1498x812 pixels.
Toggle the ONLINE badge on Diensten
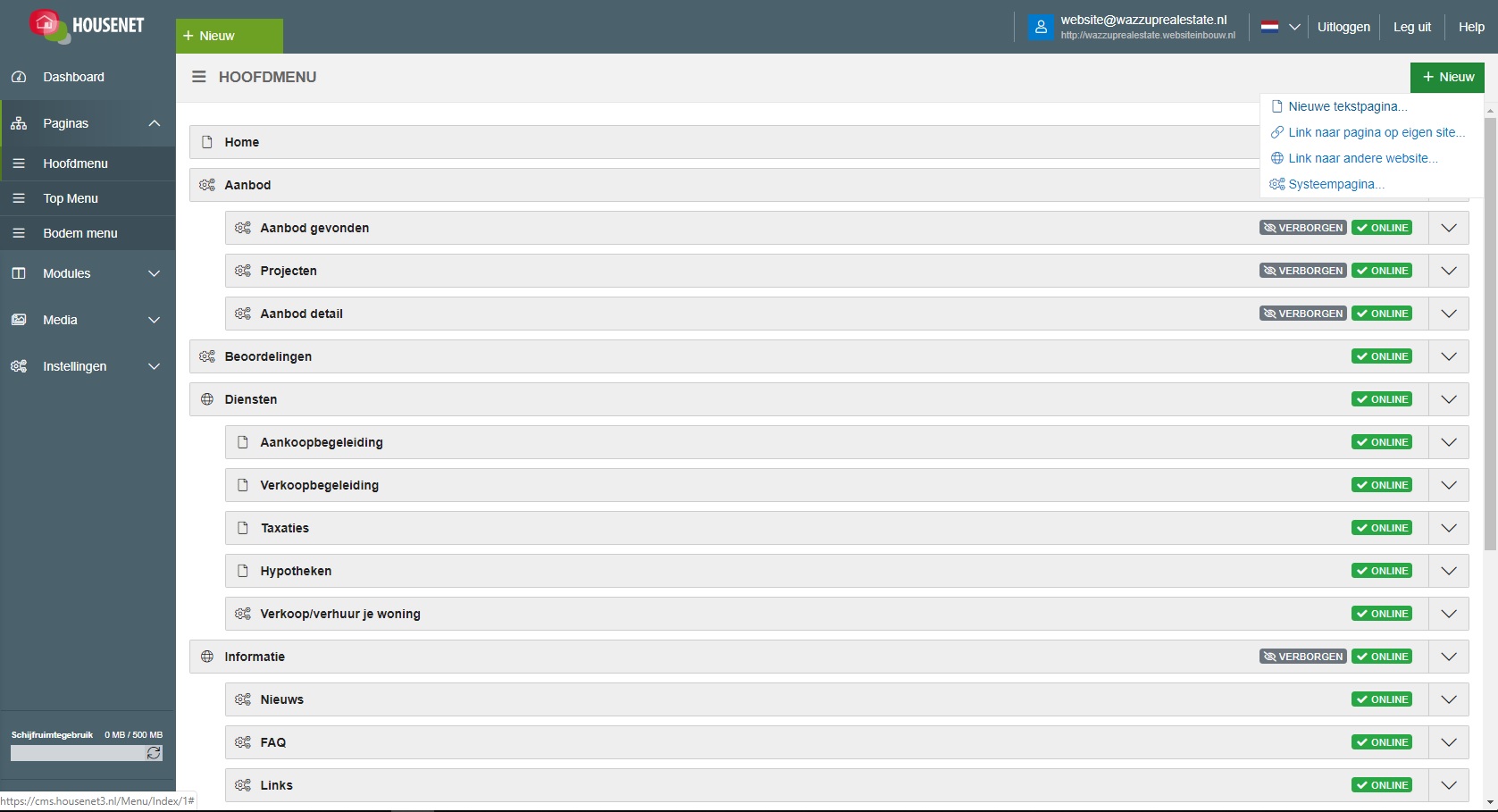point(1382,399)
